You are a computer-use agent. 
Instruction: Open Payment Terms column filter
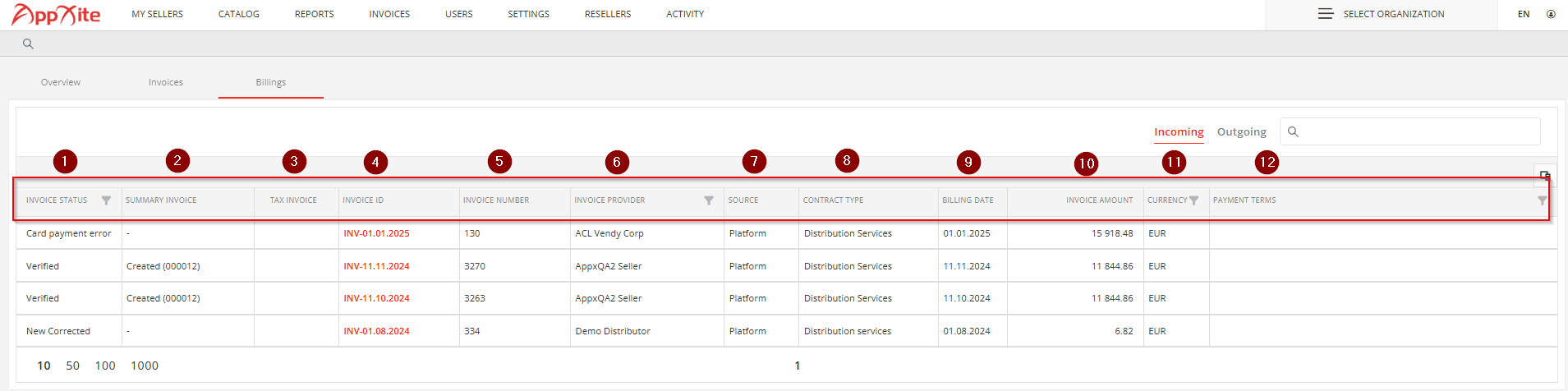(x=1542, y=200)
